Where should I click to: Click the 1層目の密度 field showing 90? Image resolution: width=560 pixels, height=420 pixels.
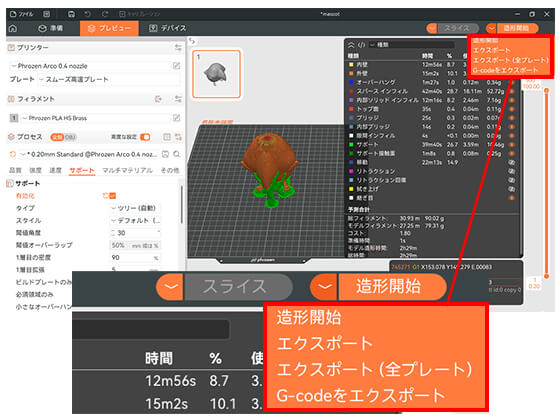[x=135, y=258]
